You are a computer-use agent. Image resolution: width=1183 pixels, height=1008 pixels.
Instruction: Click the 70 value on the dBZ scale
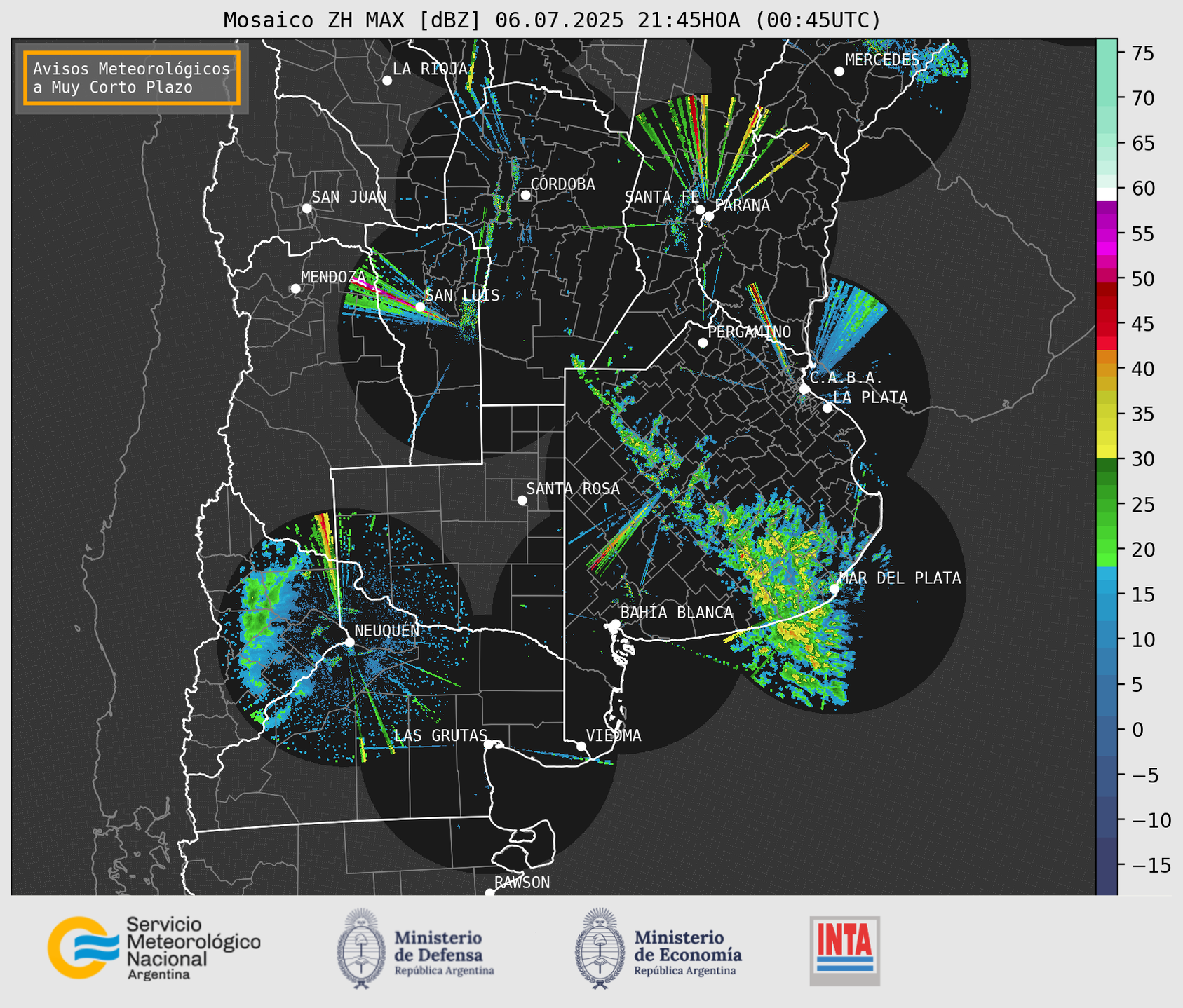pos(1143,98)
